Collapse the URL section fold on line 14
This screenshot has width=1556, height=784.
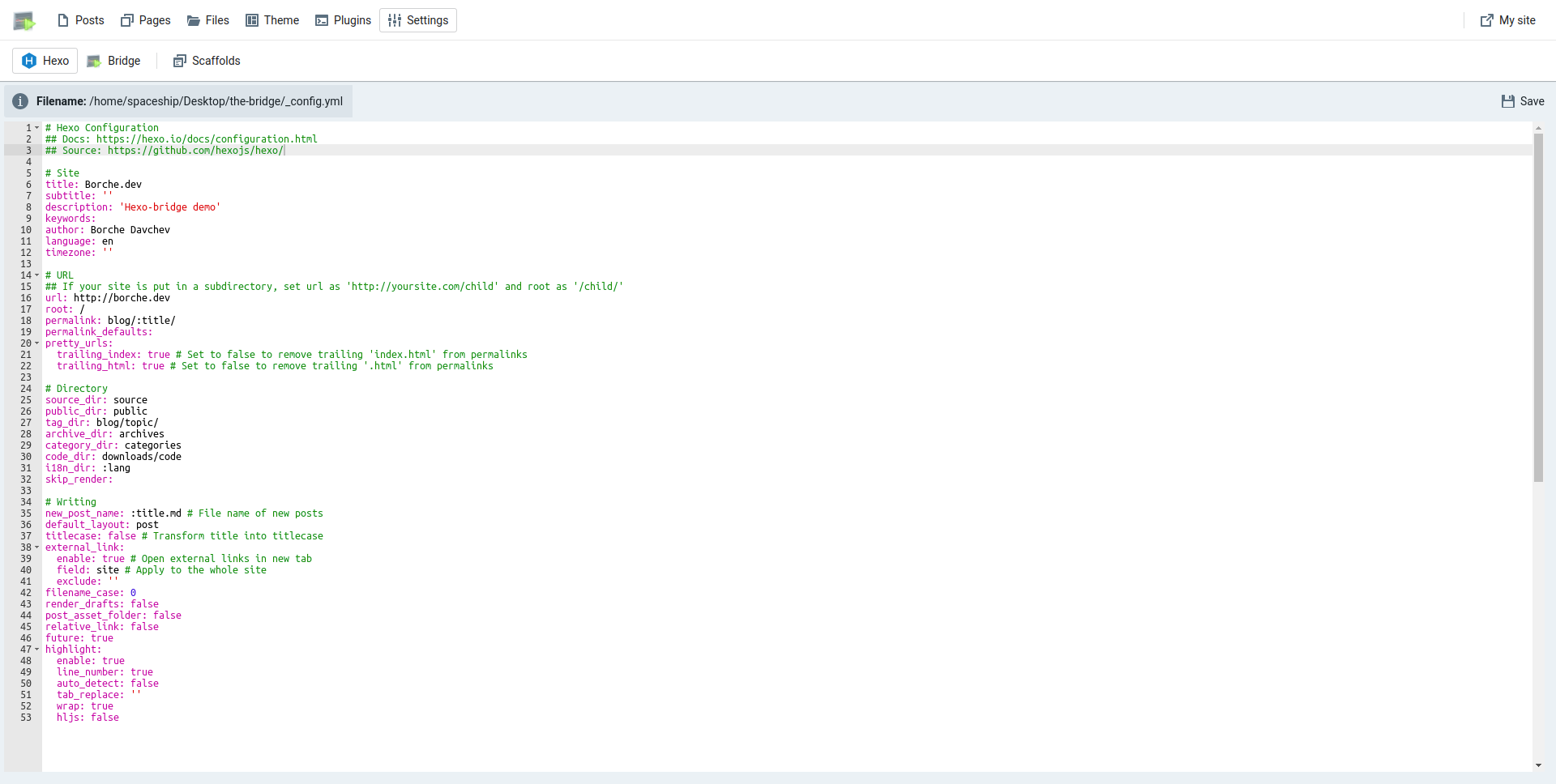point(37,275)
